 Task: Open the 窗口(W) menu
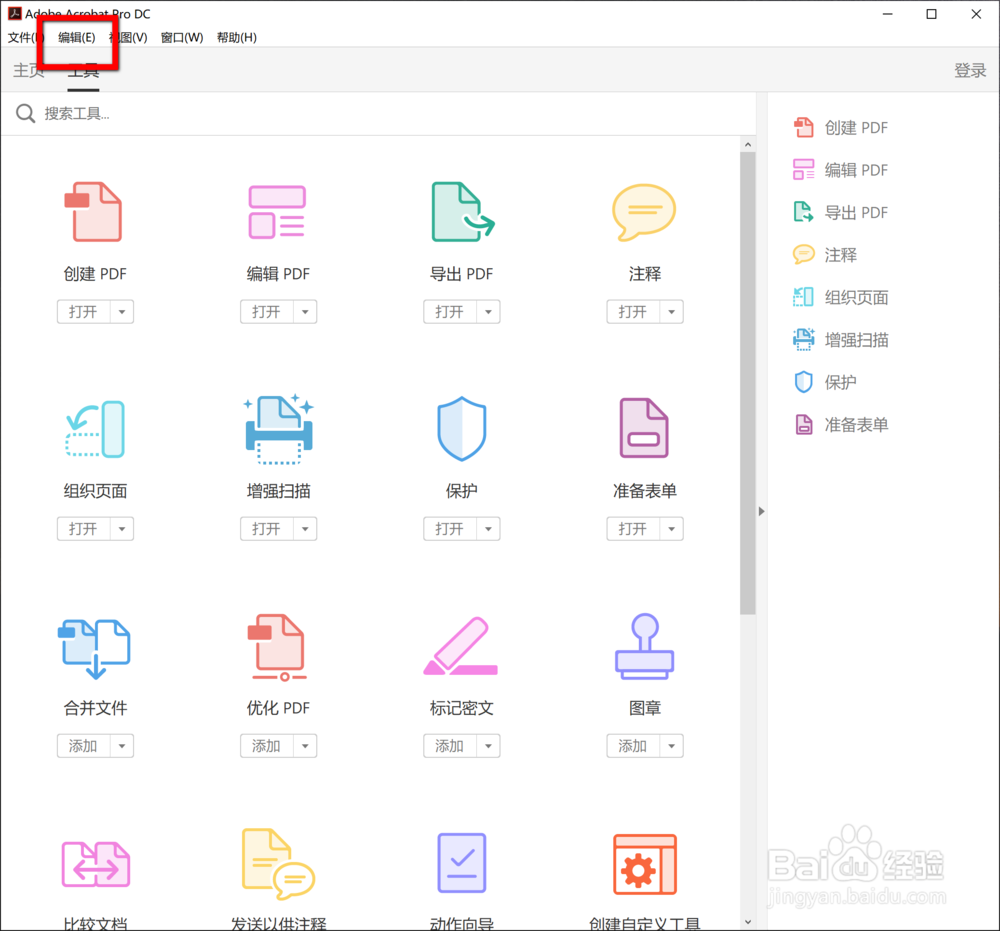click(182, 38)
